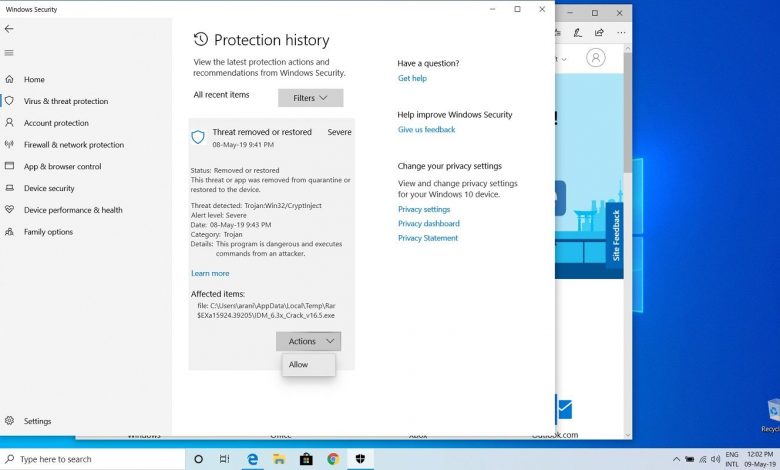Open Family options
This screenshot has width=780, height=470.
click(x=48, y=232)
